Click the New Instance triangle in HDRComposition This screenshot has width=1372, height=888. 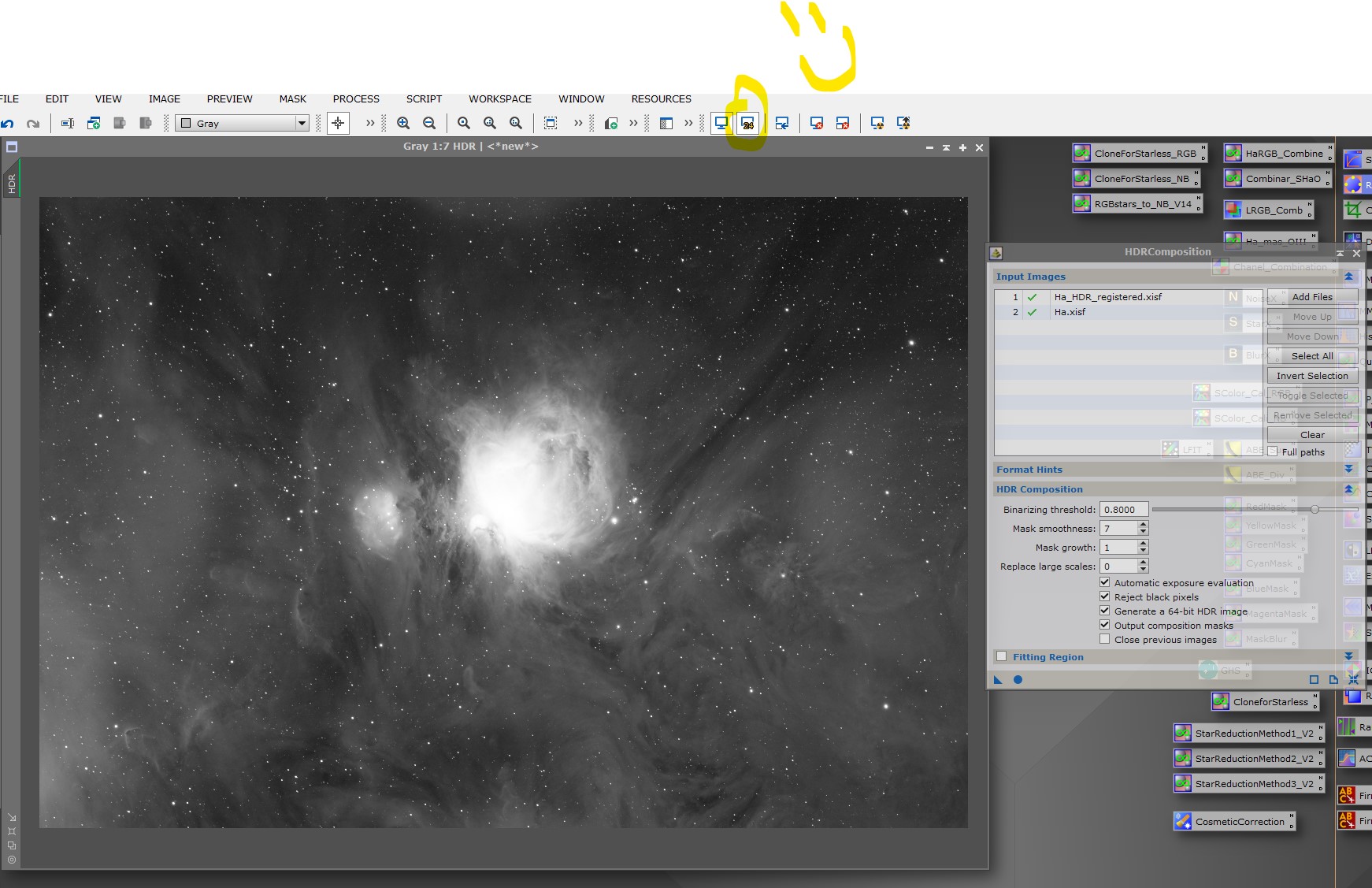999,679
